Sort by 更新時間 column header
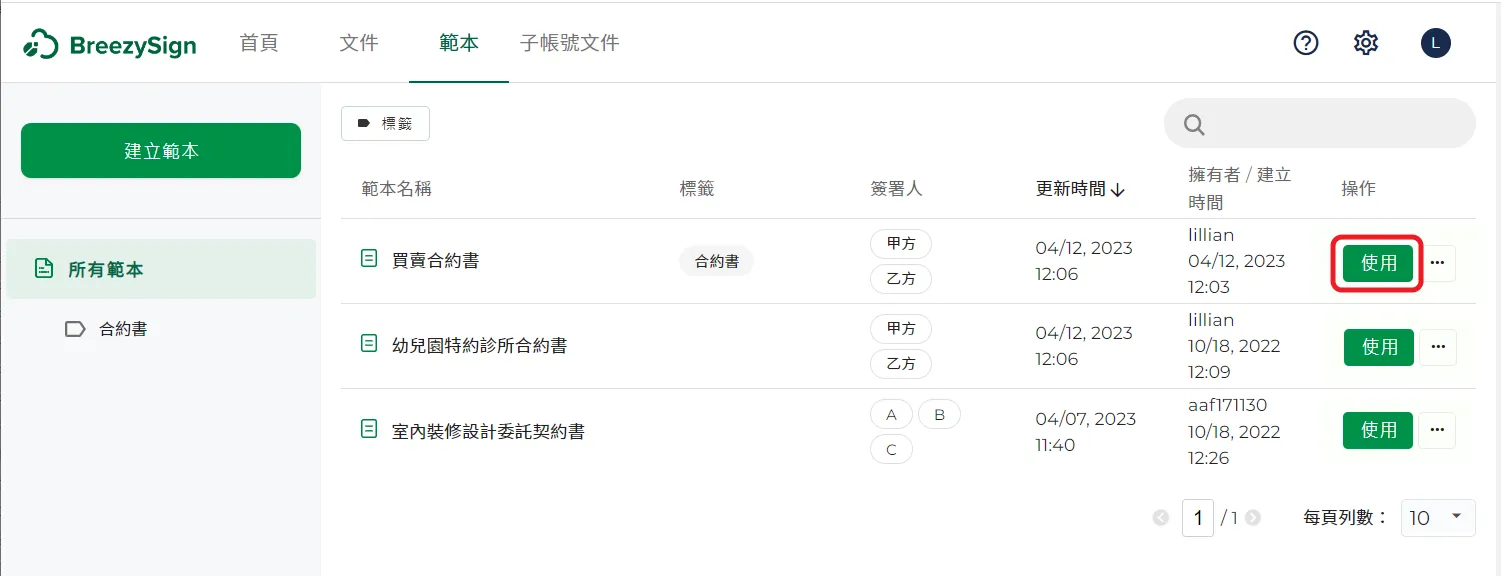 coord(1080,189)
